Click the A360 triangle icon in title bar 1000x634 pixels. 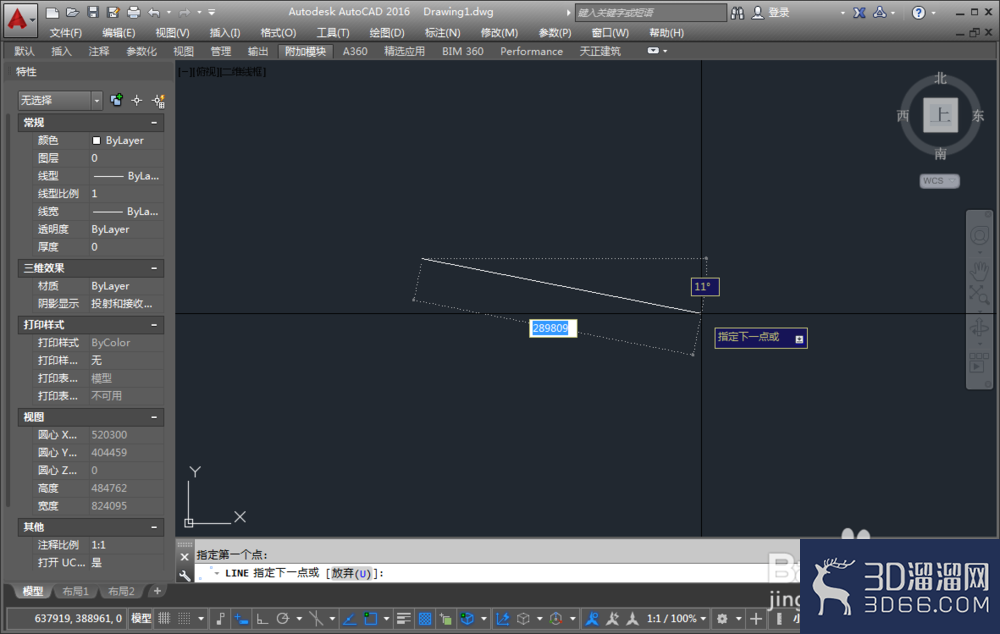[879, 12]
